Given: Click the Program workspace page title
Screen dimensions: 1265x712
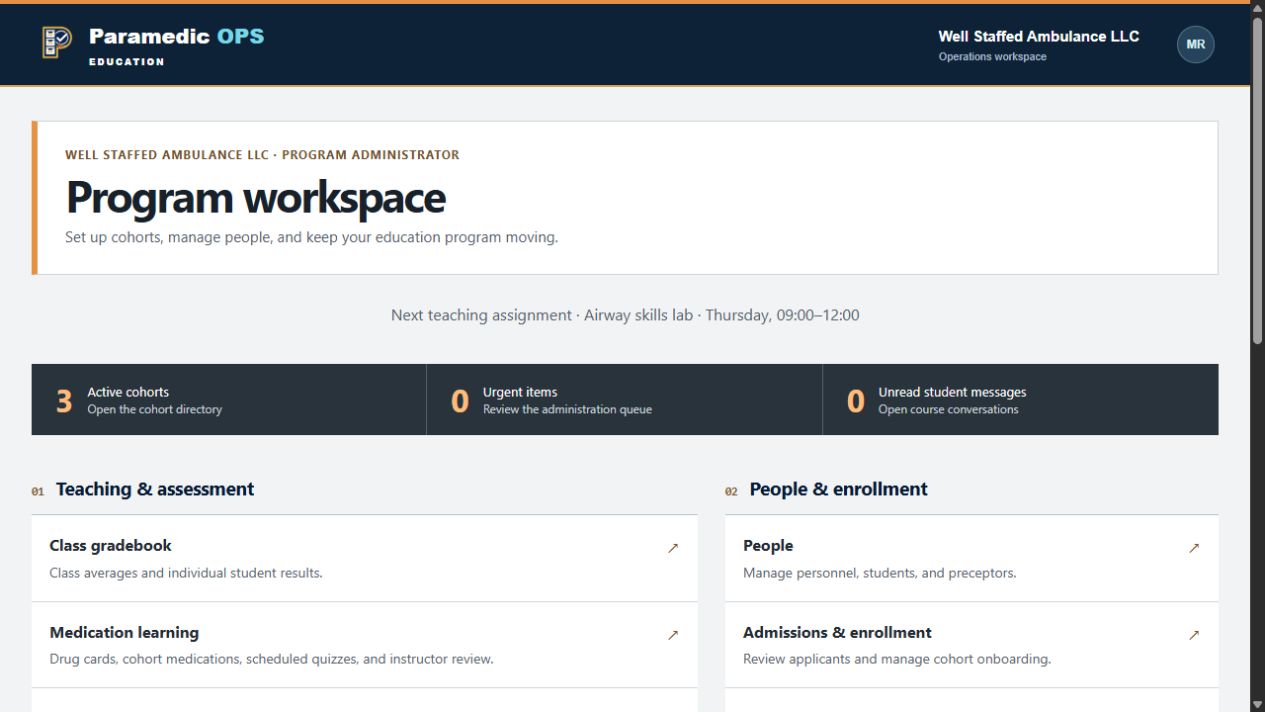Looking at the screenshot, I should (x=256, y=198).
